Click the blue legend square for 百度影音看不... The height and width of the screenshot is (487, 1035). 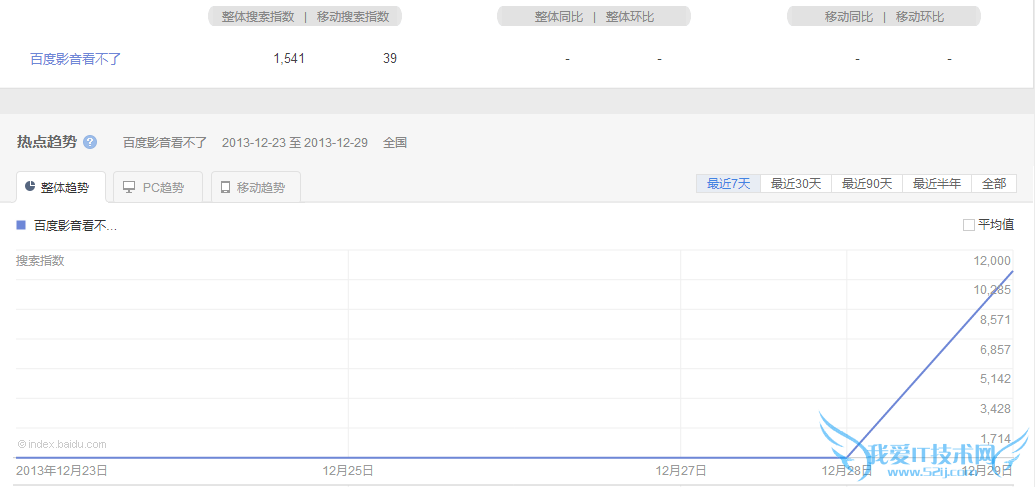tap(21, 226)
